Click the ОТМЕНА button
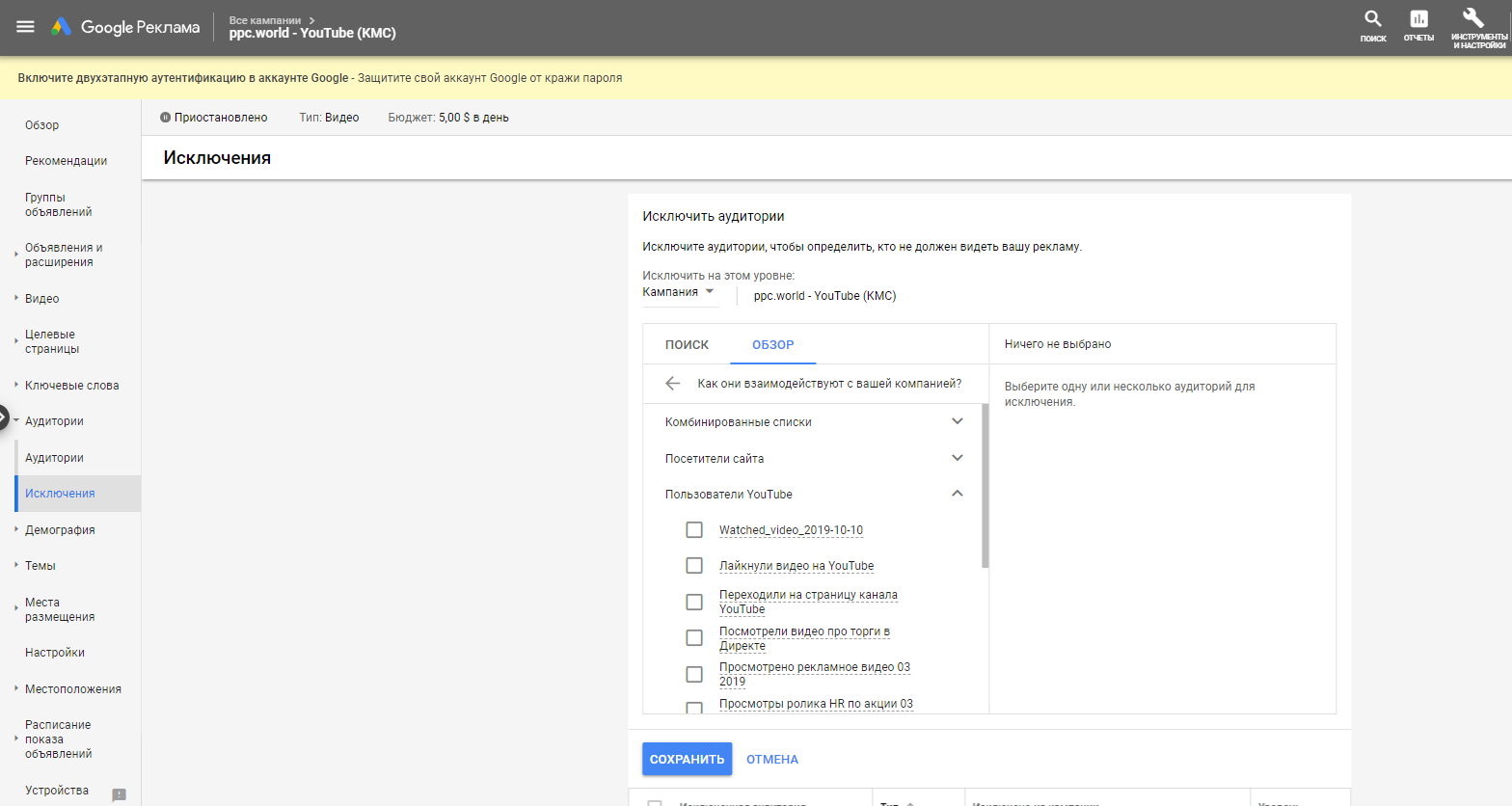The width and height of the screenshot is (1512, 806). point(771,760)
